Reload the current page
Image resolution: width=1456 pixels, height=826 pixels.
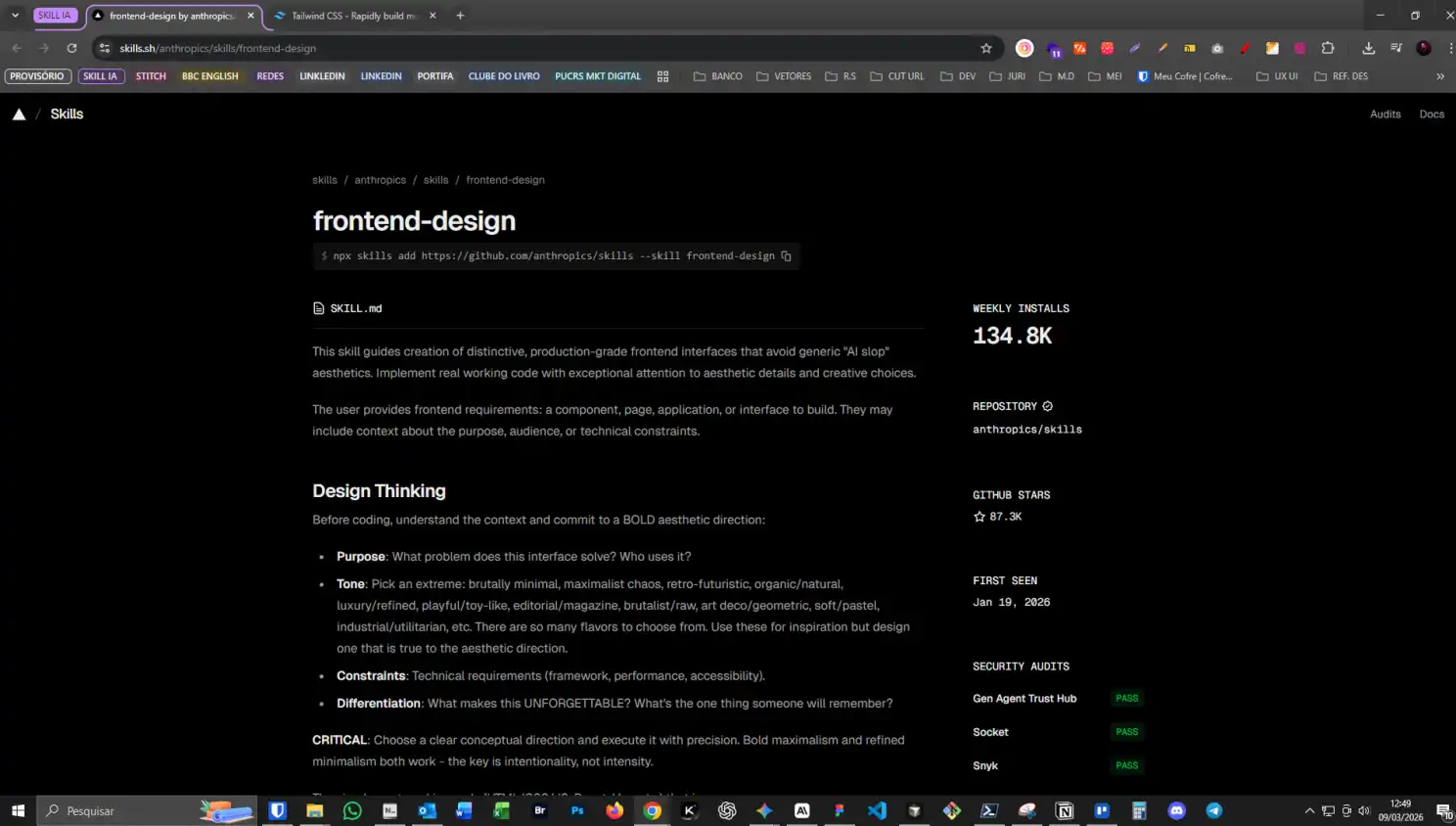pyautogui.click(x=71, y=48)
